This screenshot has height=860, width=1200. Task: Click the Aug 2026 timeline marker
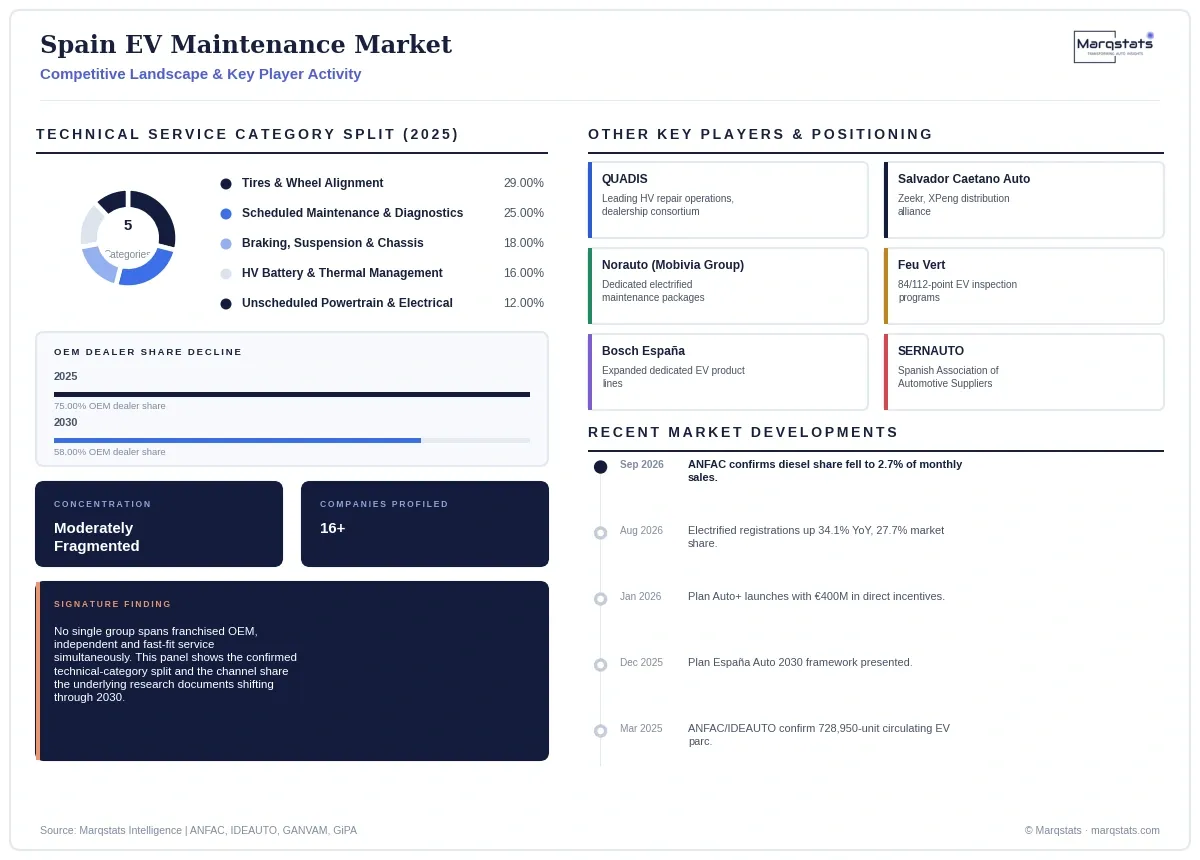(x=600, y=533)
